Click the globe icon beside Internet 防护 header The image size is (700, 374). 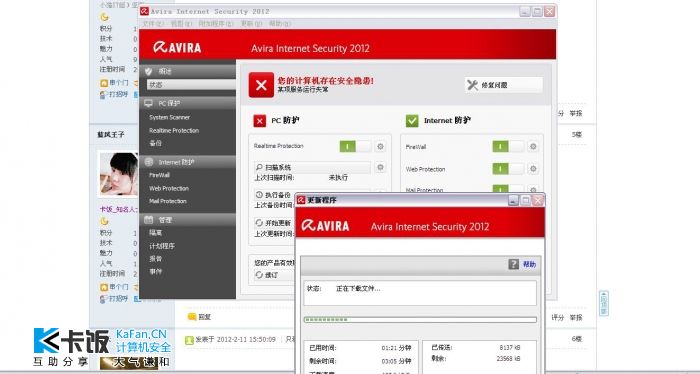pos(149,162)
